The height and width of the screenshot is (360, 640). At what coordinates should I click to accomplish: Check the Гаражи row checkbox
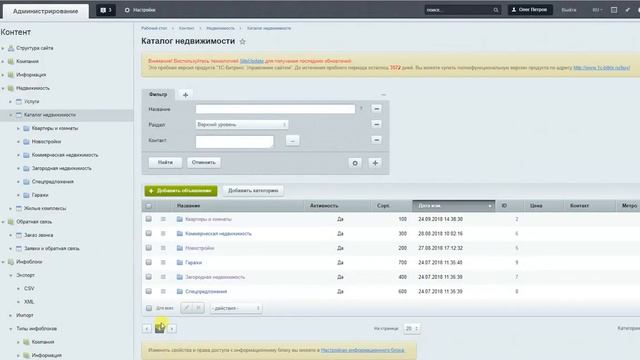click(149, 262)
